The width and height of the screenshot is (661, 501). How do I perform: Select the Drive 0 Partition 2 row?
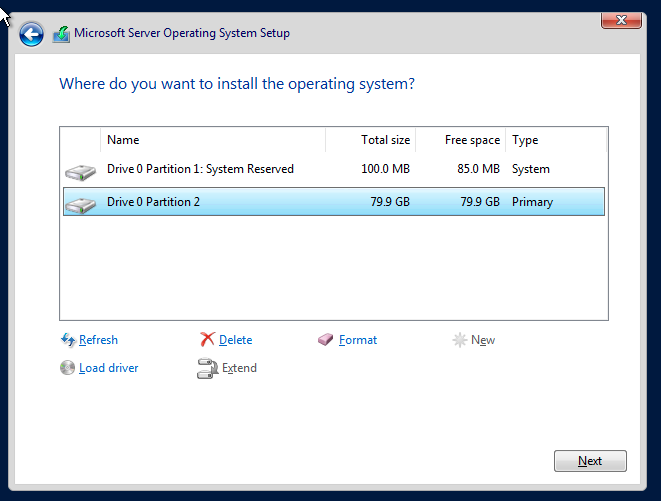[334, 202]
